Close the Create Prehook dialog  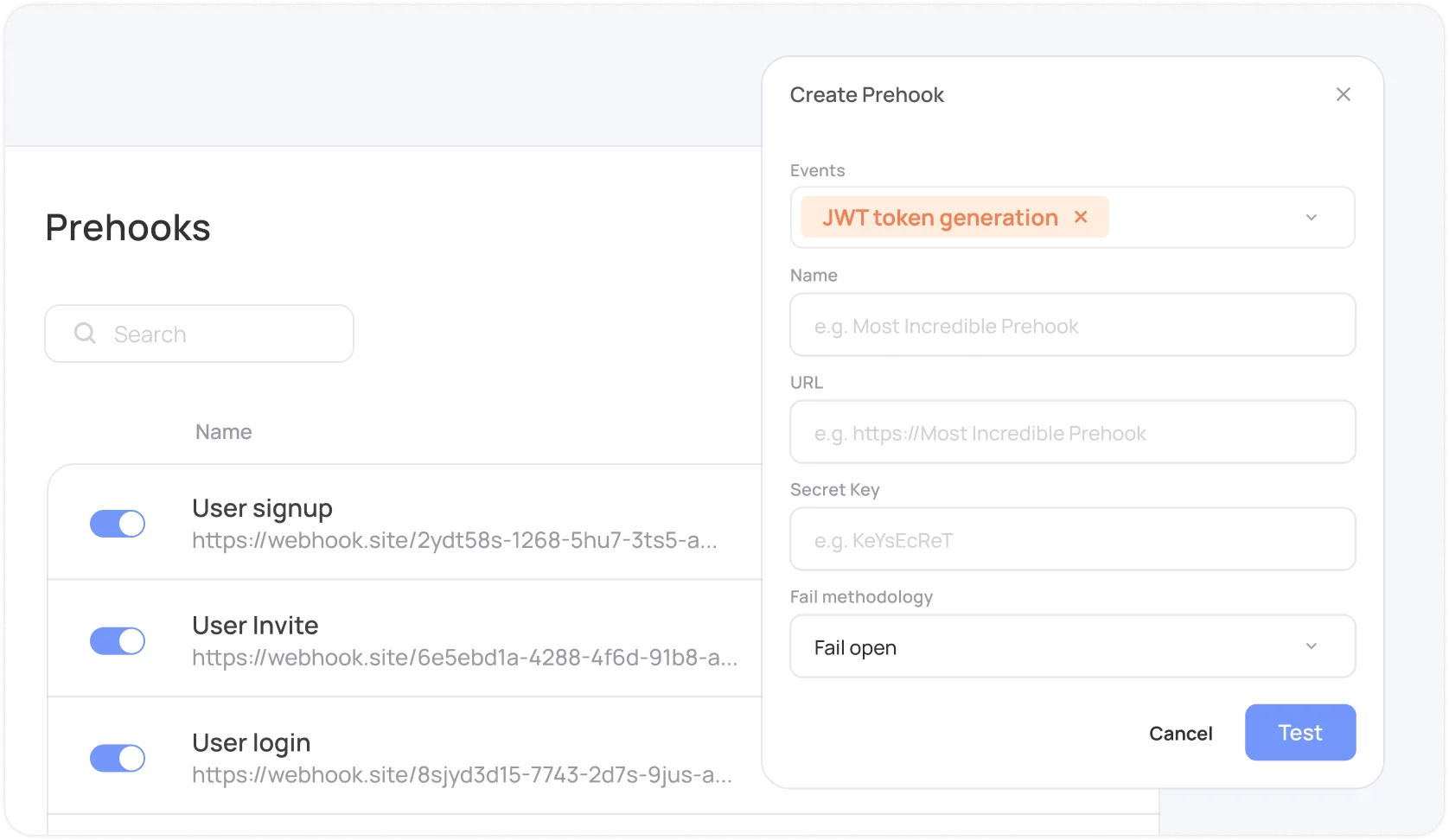click(1343, 94)
